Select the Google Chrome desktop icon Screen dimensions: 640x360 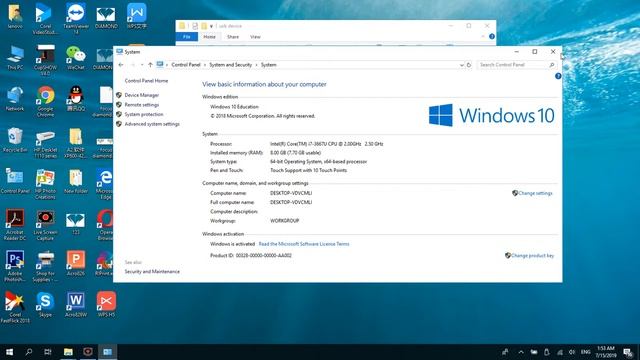(45, 101)
